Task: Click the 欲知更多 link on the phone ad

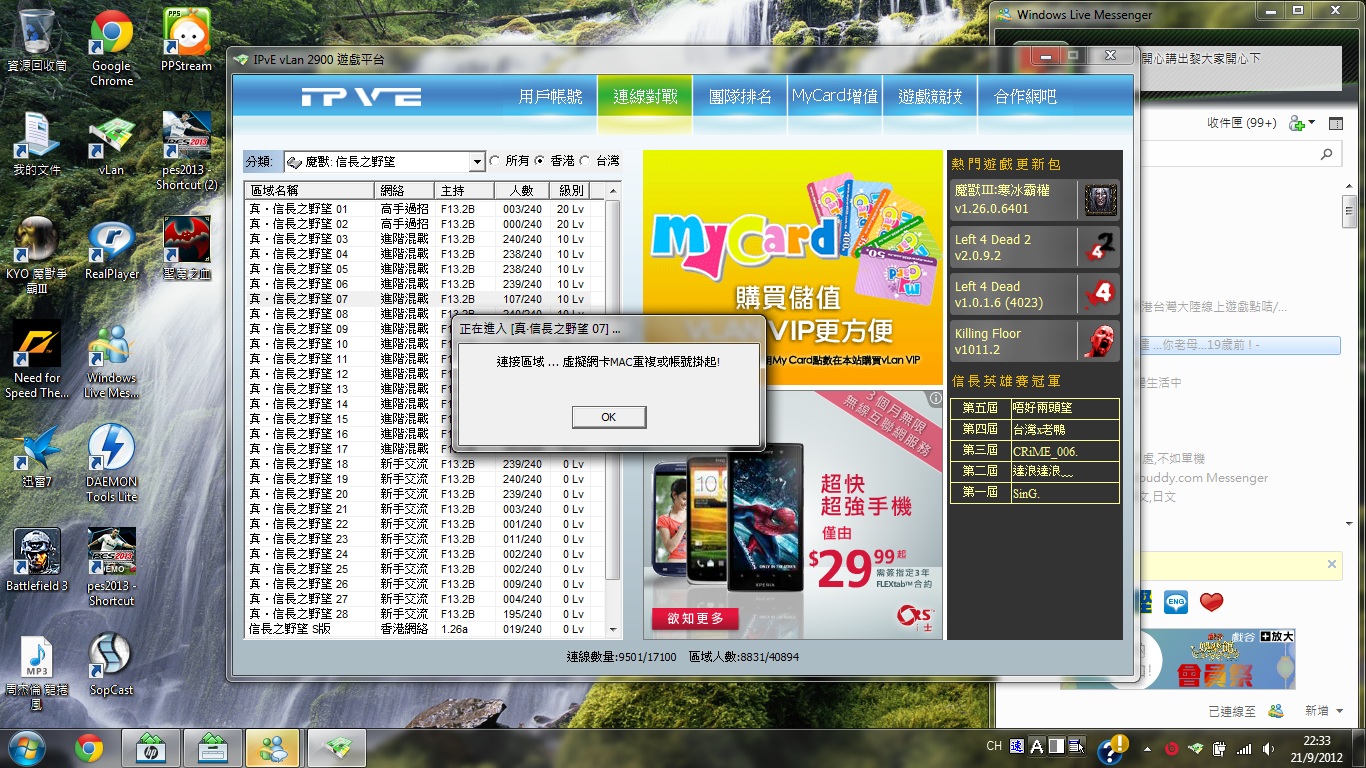Action: [695, 619]
